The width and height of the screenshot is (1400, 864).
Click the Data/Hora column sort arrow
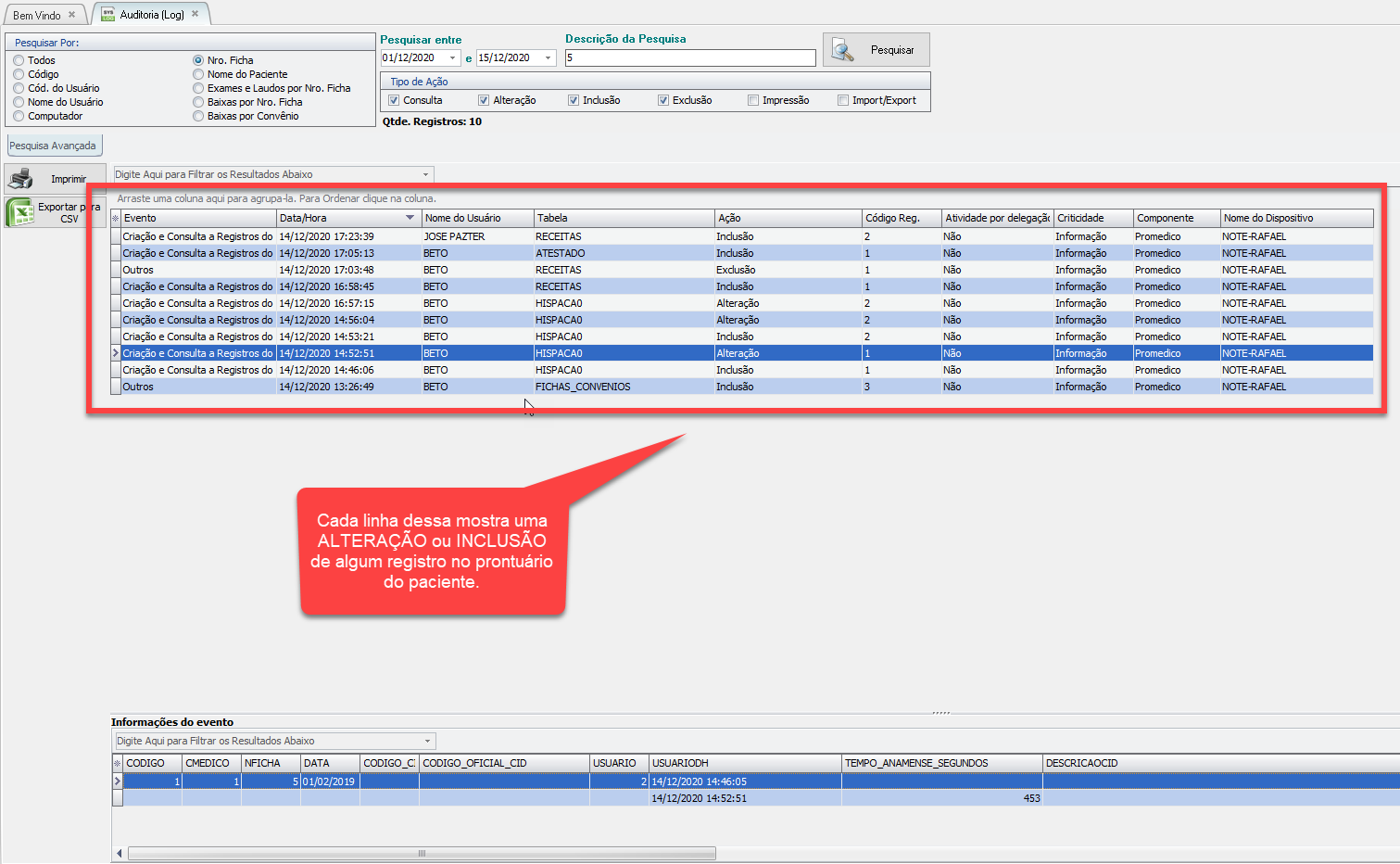pyautogui.click(x=410, y=218)
